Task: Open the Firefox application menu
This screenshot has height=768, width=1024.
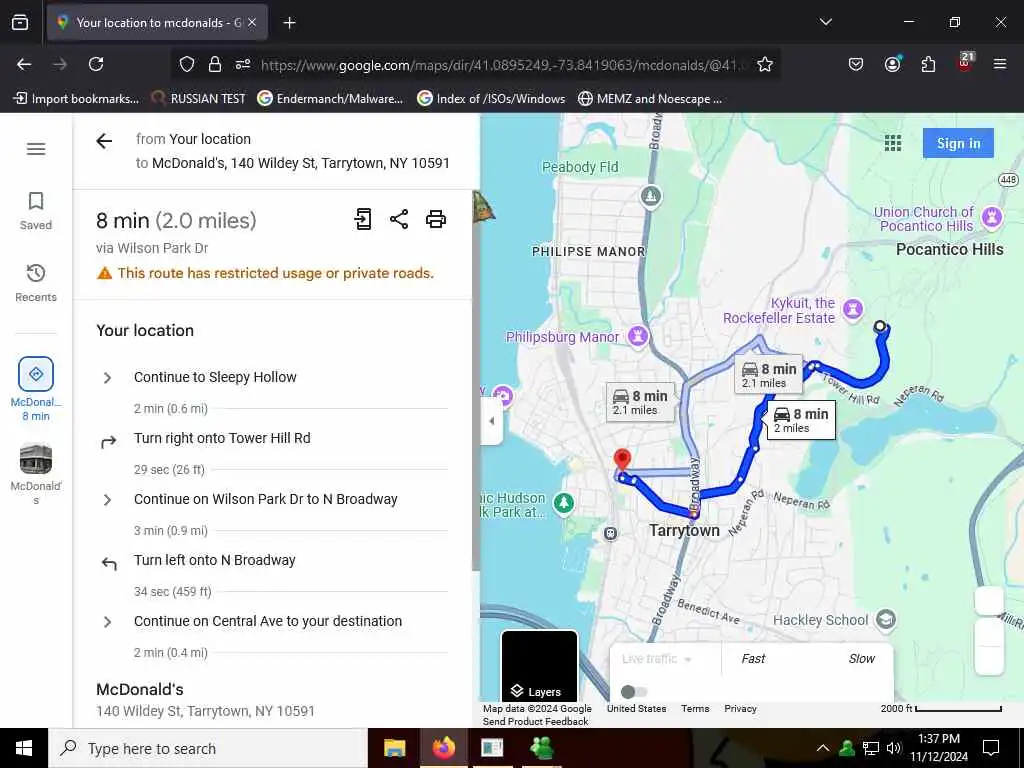Action: tap(1000, 64)
